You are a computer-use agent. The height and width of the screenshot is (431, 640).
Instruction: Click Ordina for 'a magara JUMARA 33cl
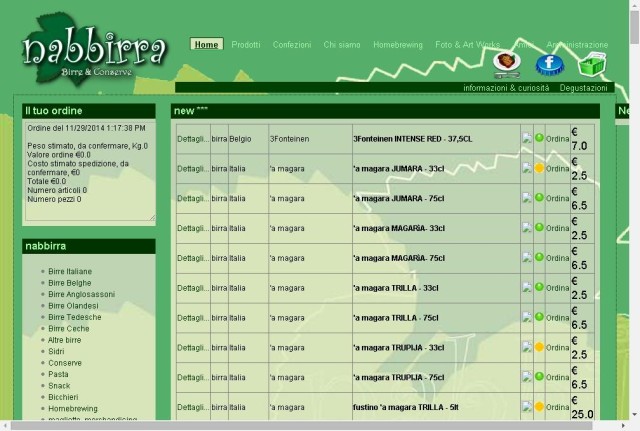[558, 169]
